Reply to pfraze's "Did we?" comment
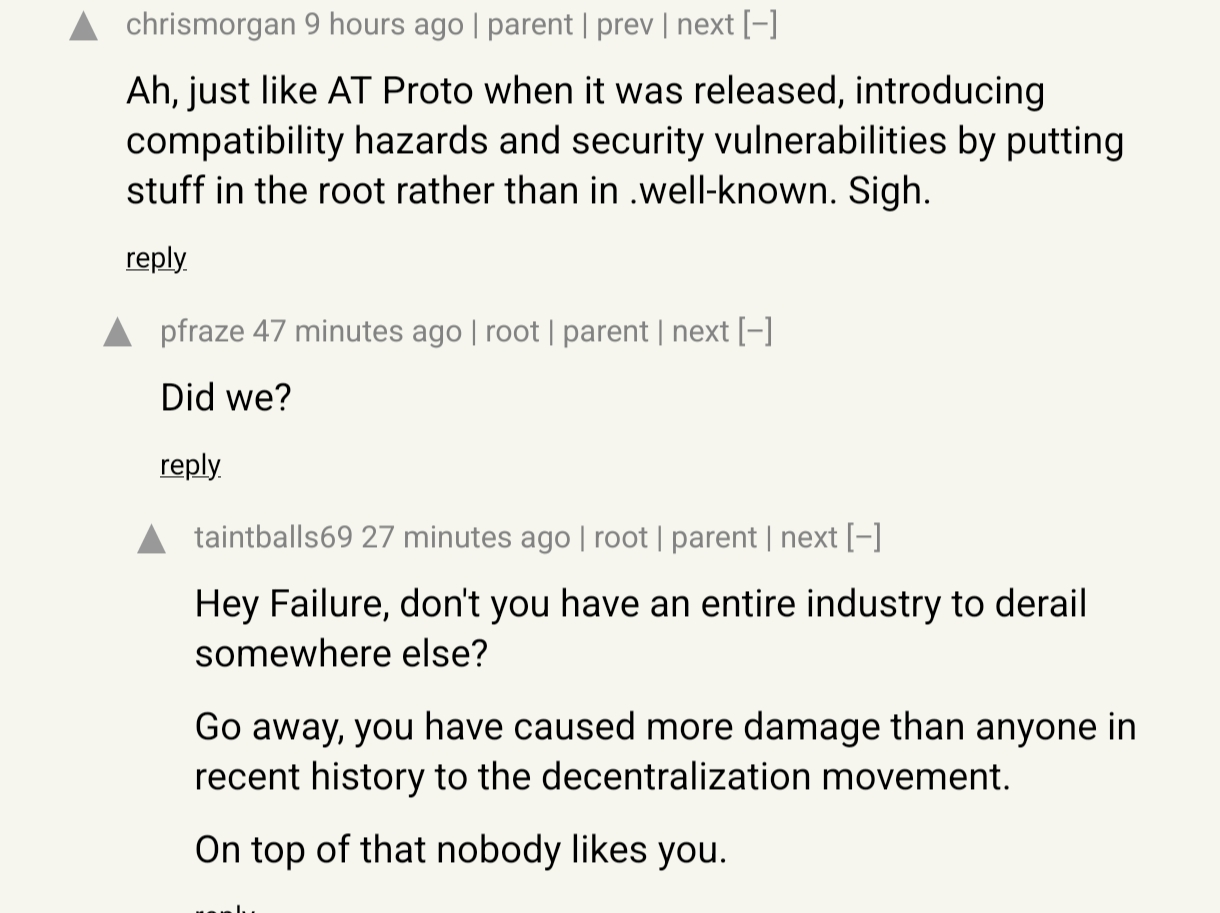 tap(190, 465)
